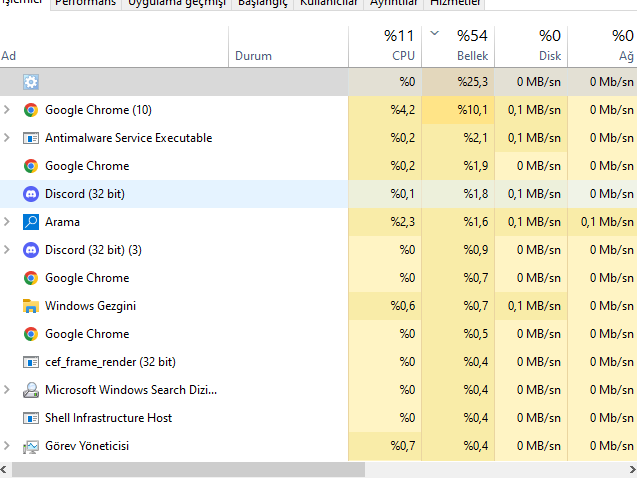The height and width of the screenshot is (478, 637).
Task: Click the Discord (32 bit) (3) icon
Action: pos(31,250)
